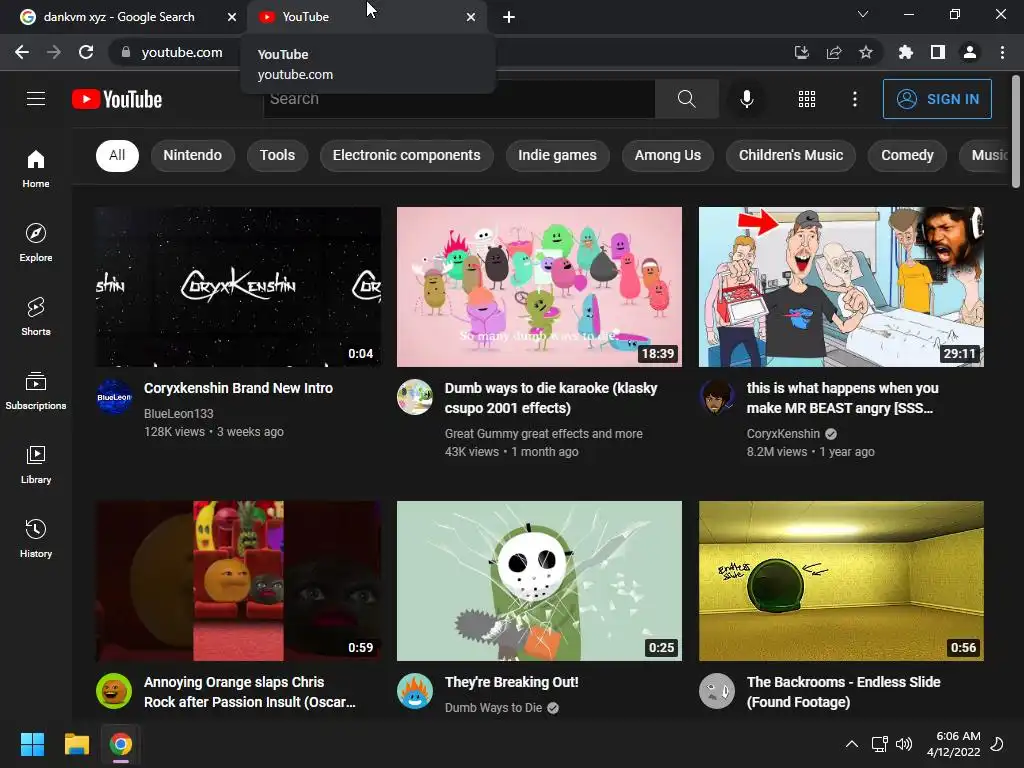Click the browser forward arrow

pos(54,52)
